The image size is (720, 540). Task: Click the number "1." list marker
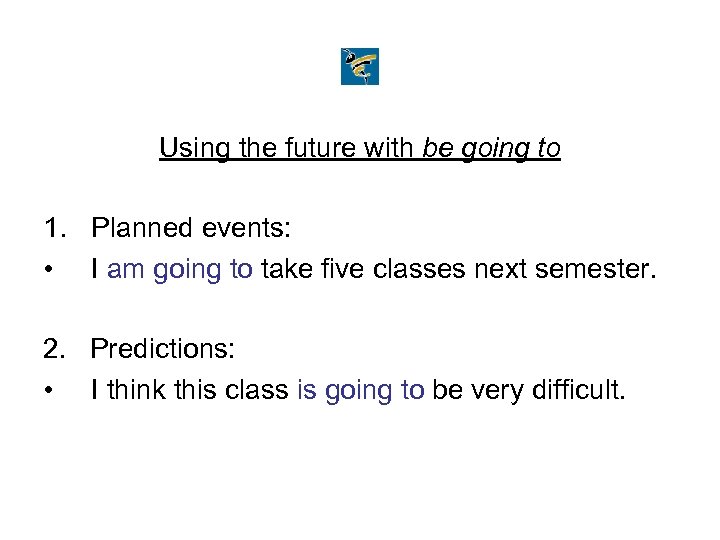tap(55, 228)
